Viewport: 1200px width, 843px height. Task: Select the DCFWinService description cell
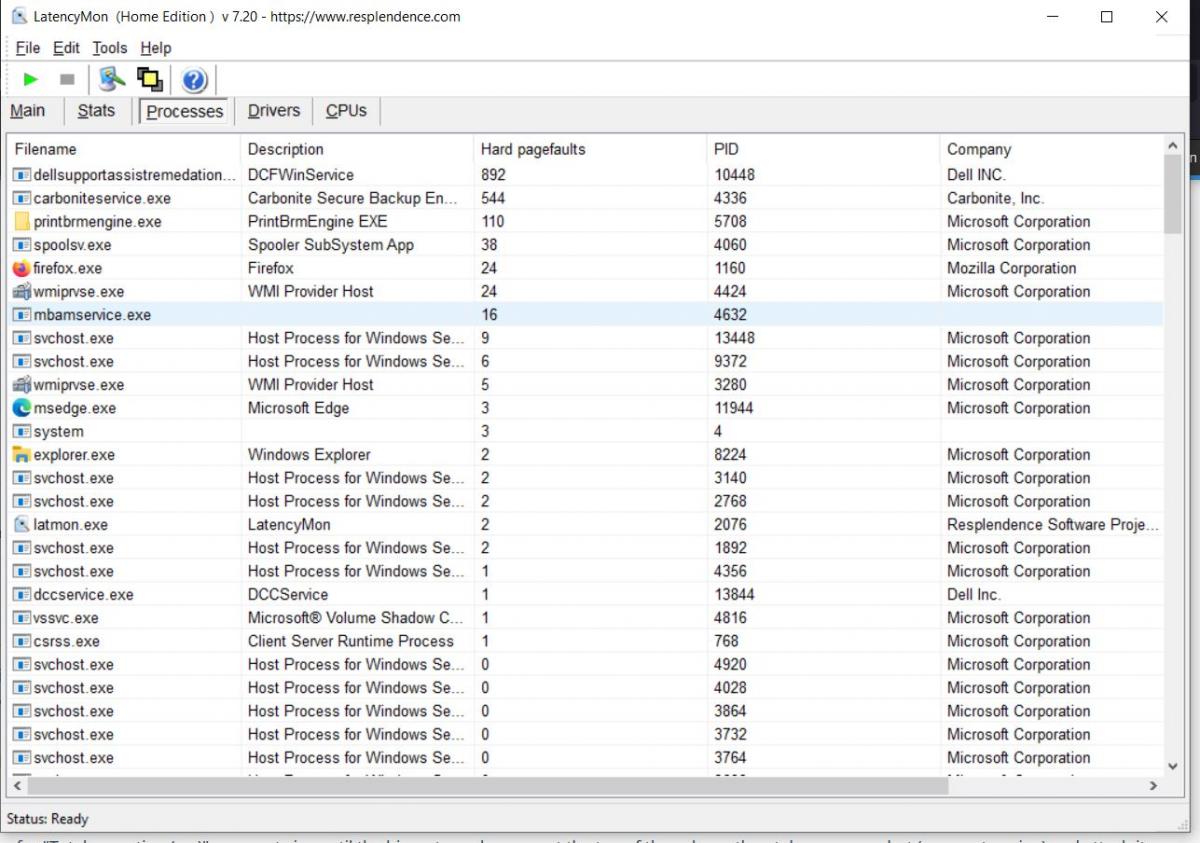click(301, 175)
